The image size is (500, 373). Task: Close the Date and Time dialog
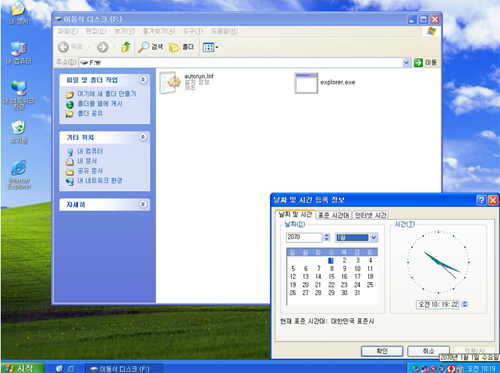(x=493, y=200)
